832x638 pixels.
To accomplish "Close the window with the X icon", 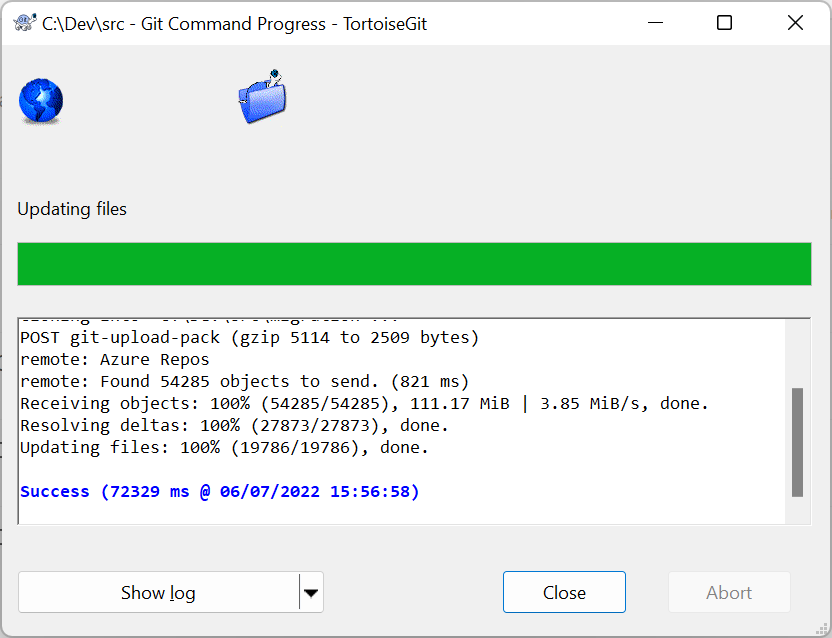I will click(x=795, y=23).
